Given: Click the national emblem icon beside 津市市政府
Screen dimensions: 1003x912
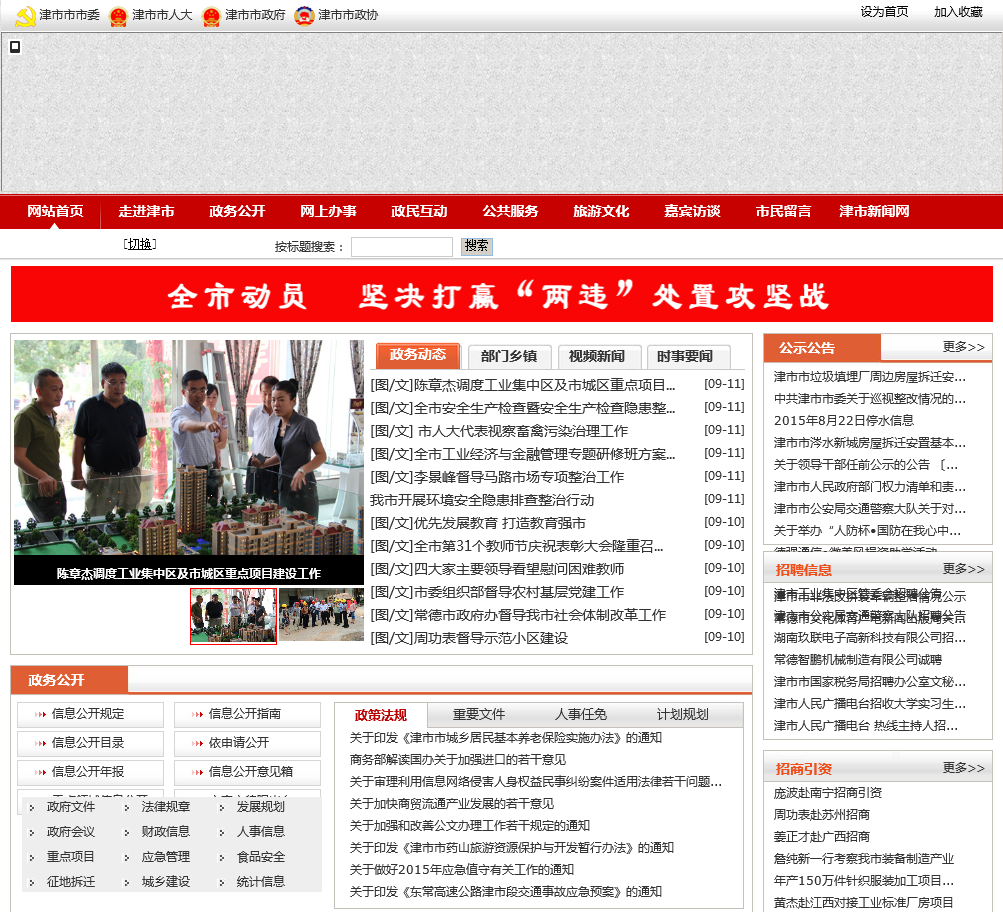Looking at the screenshot, I should click(211, 16).
